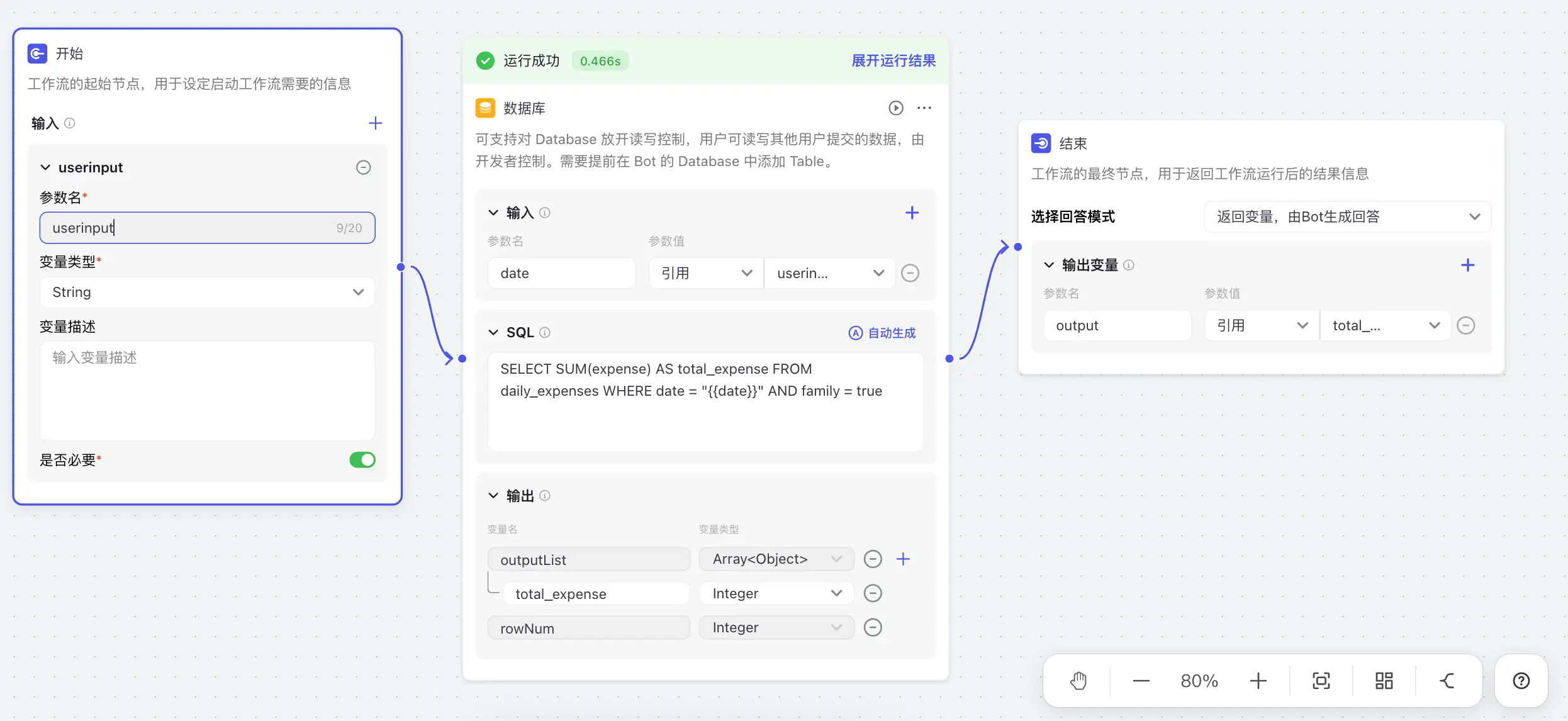Click the total_expense variable name field
Image resolution: width=1568 pixels, height=721 pixels.
(x=596, y=593)
